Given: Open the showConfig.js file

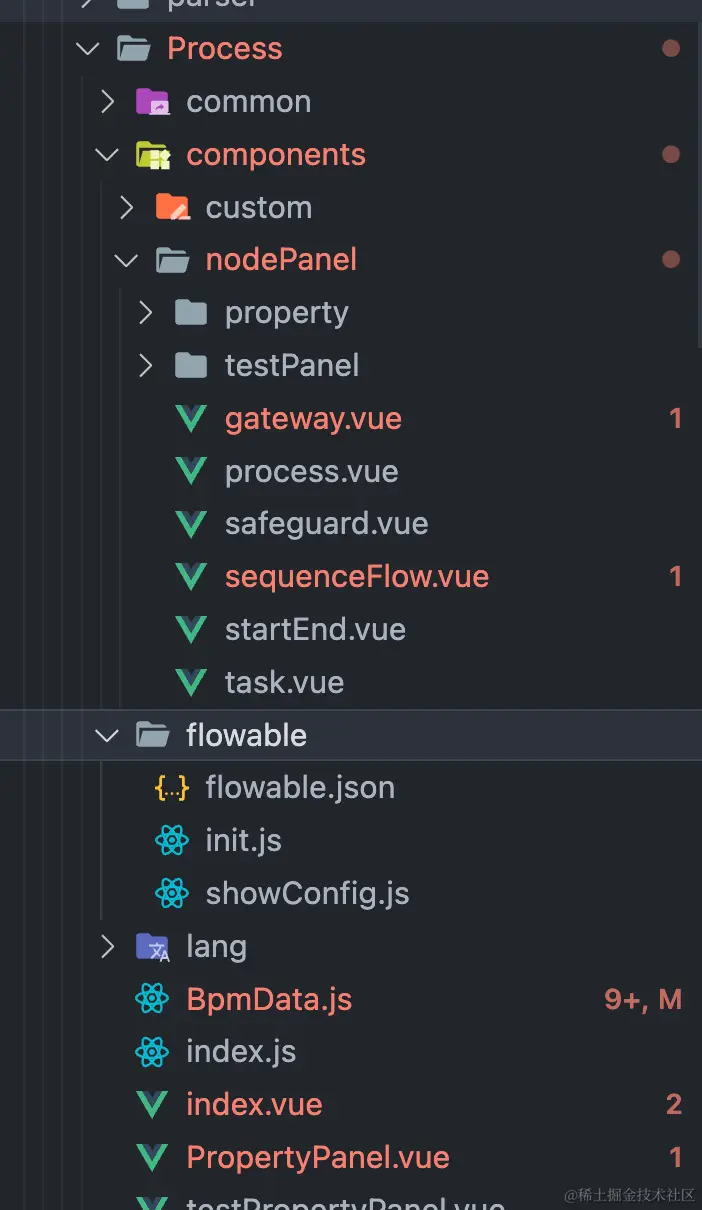Looking at the screenshot, I should [307, 893].
